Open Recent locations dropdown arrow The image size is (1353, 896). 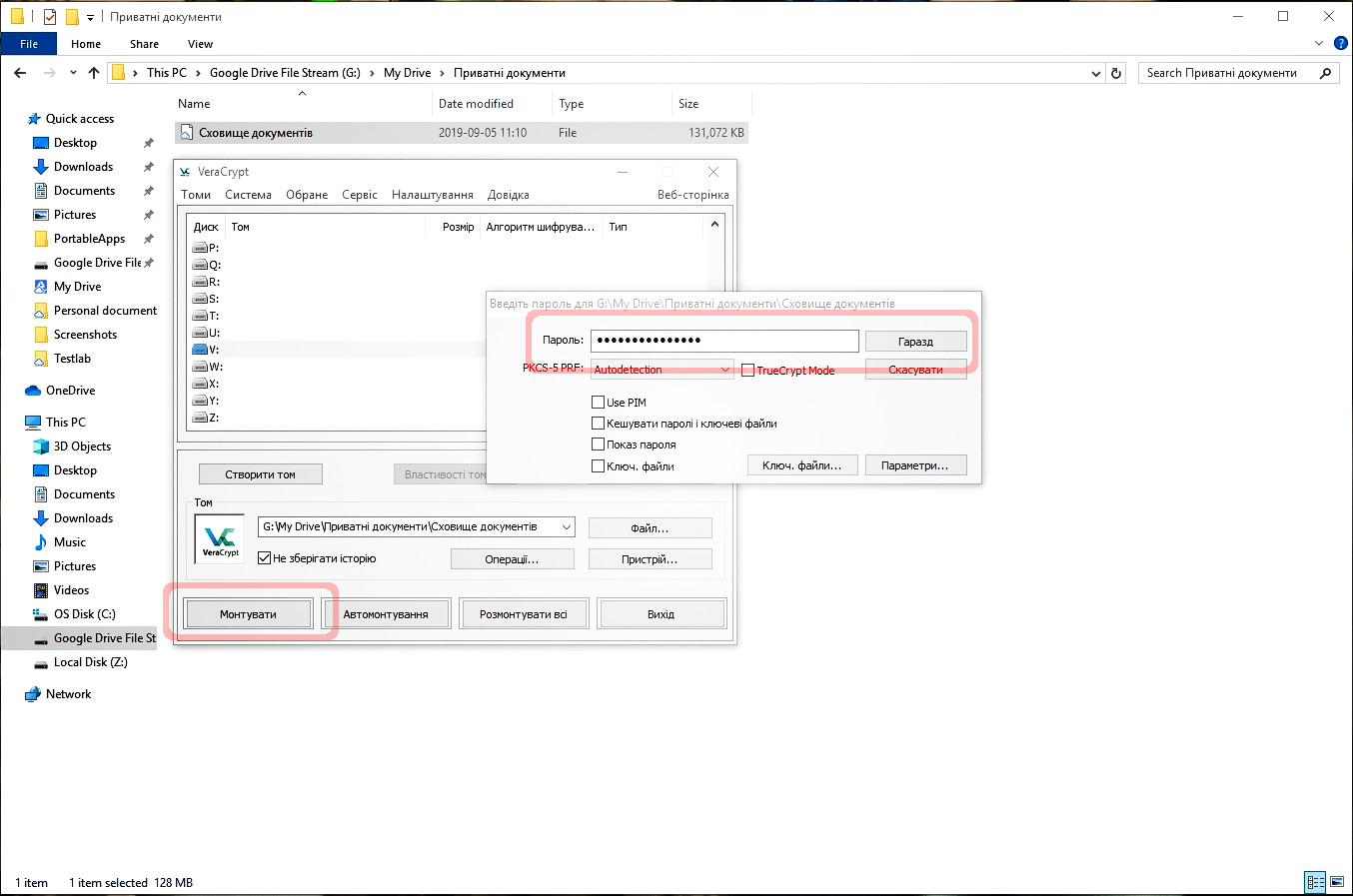coord(73,73)
